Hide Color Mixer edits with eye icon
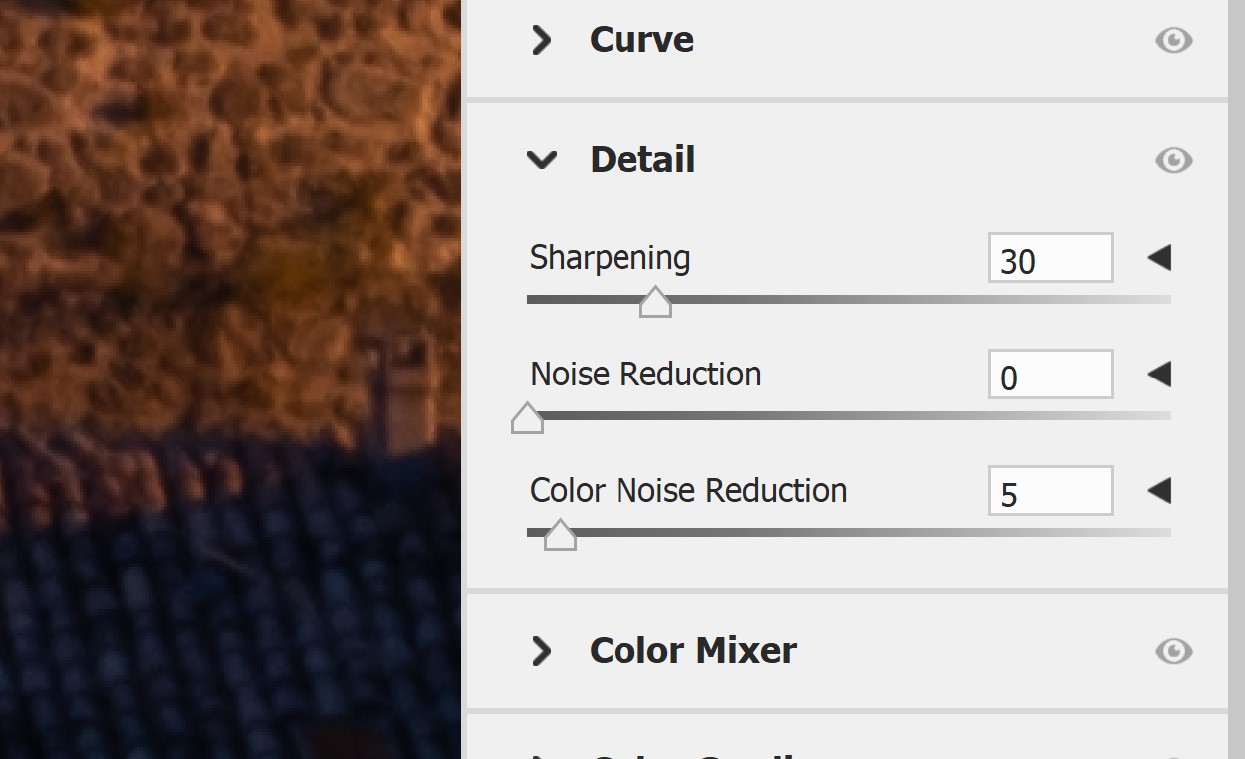Image resolution: width=1245 pixels, height=759 pixels. point(1173,651)
